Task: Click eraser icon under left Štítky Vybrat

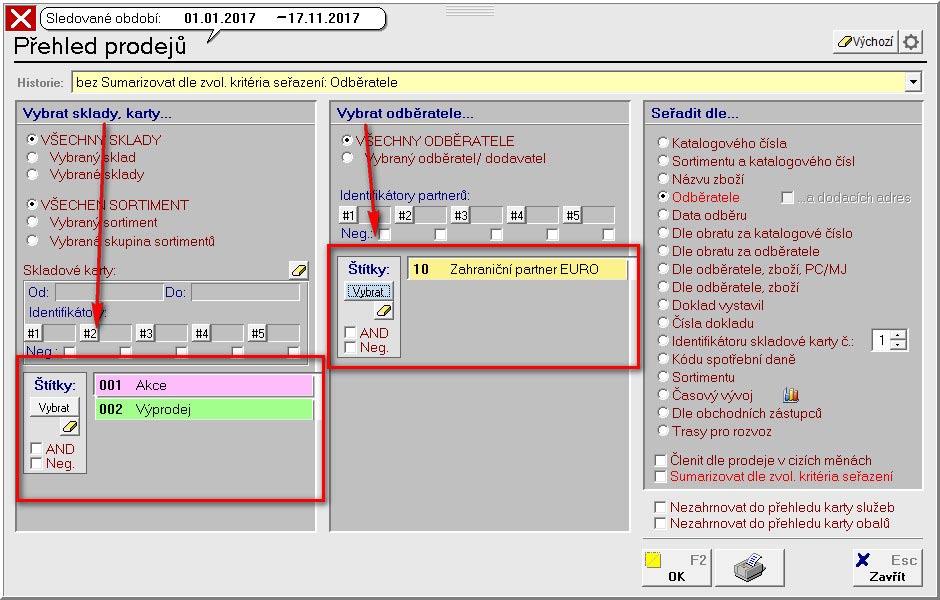Action: pos(70,427)
